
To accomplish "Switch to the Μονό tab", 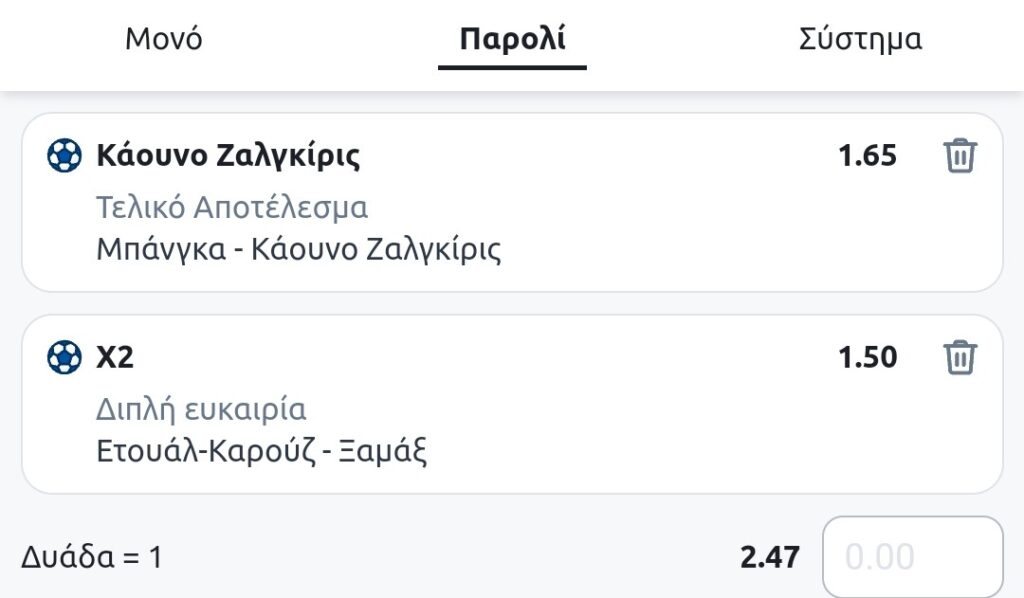I will pos(163,40).
